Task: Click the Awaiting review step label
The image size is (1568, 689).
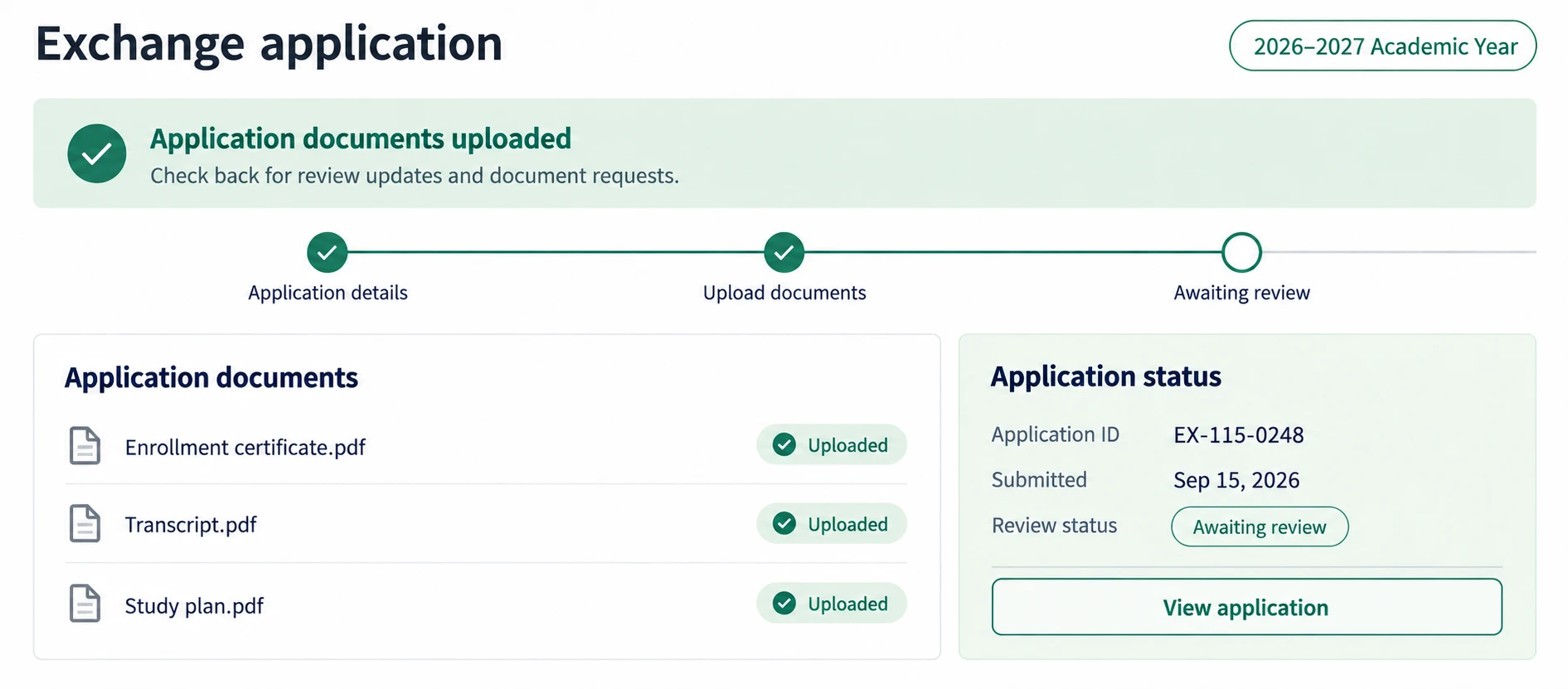Action: pos(1241,293)
